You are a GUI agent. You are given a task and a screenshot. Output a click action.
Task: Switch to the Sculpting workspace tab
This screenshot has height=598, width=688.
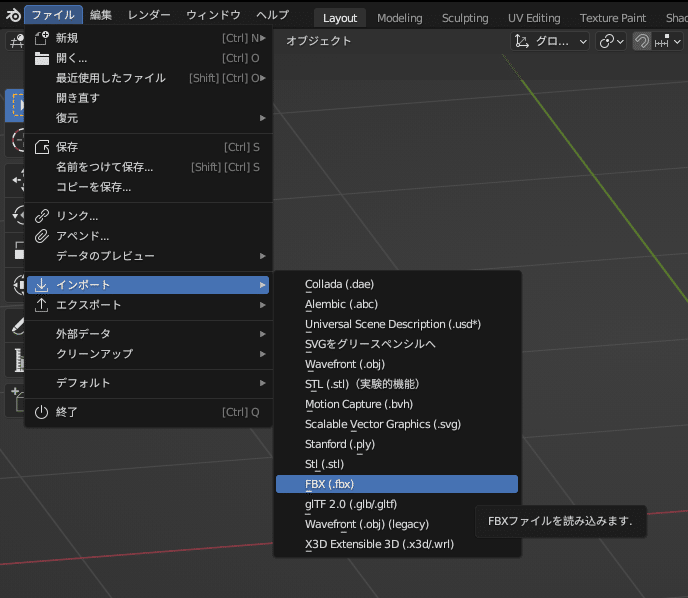(465, 18)
